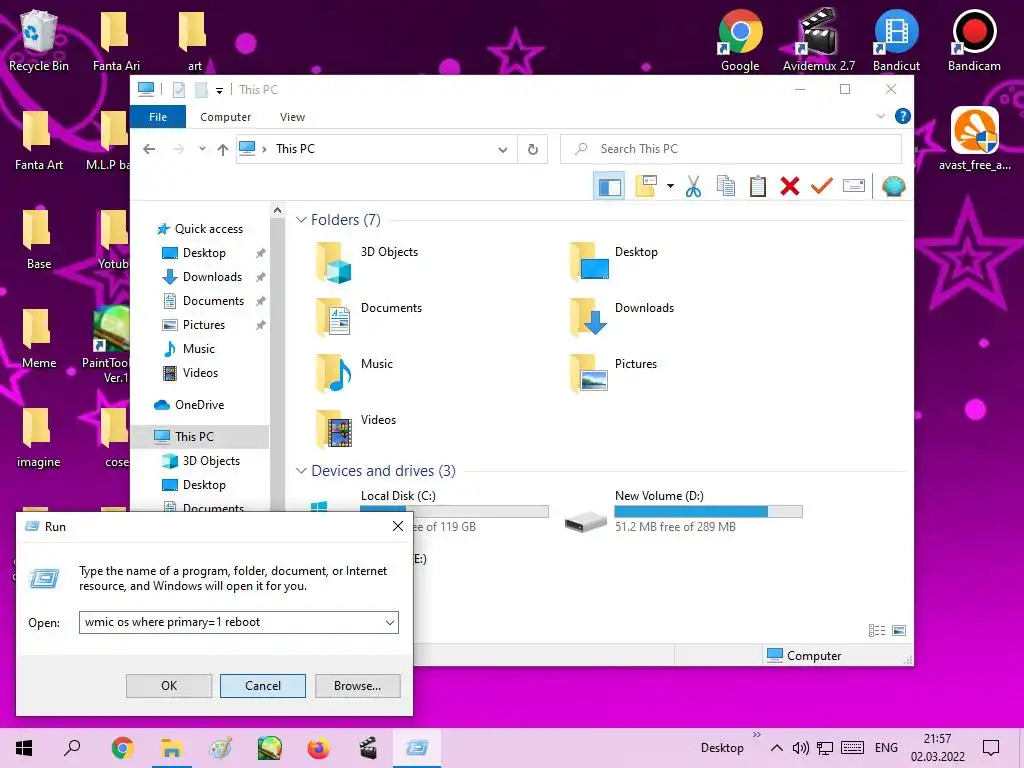Open the File tab in Explorer
The height and width of the screenshot is (768, 1024).
158,117
